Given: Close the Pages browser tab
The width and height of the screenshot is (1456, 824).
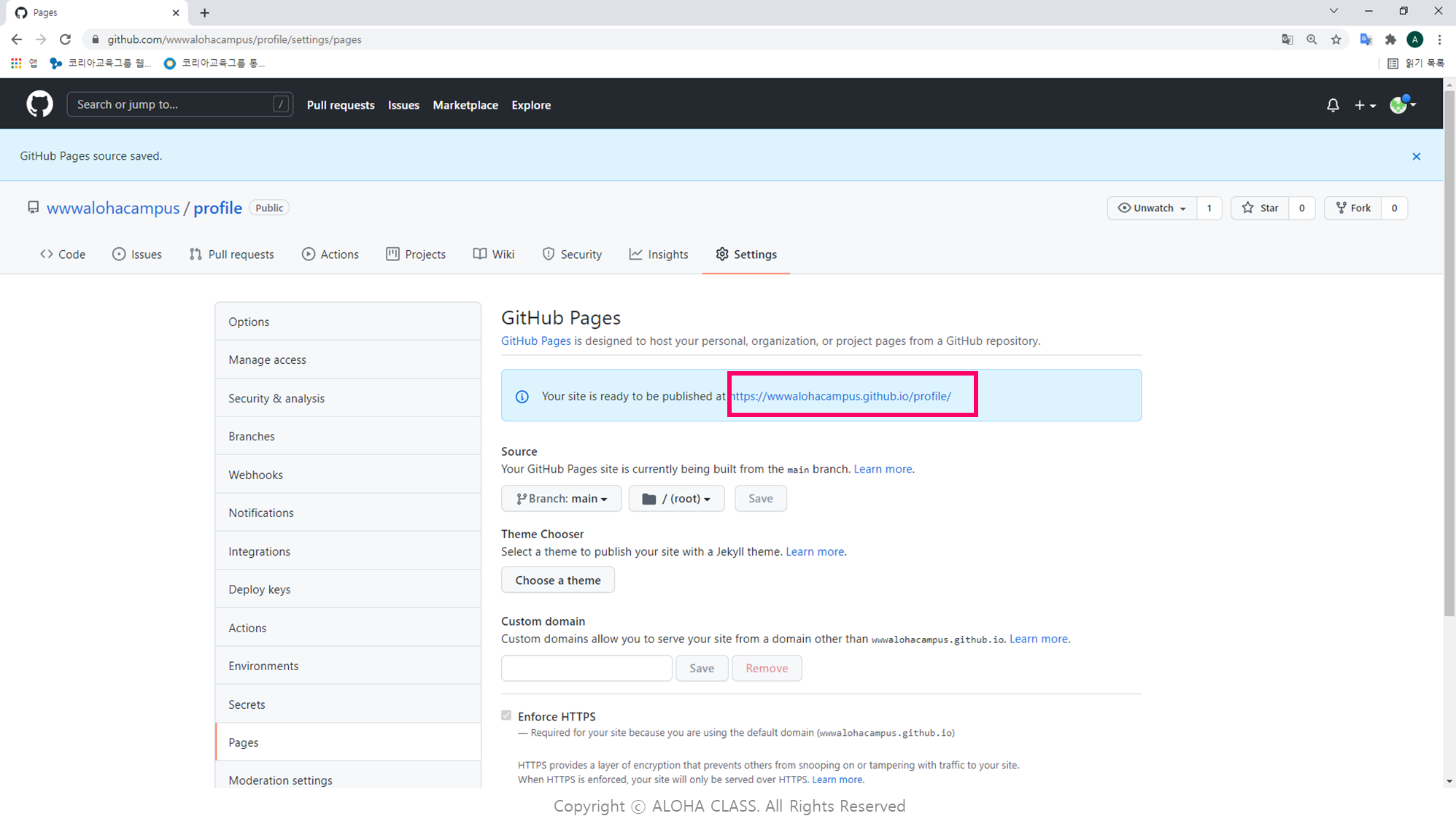Looking at the screenshot, I should click(x=176, y=12).
